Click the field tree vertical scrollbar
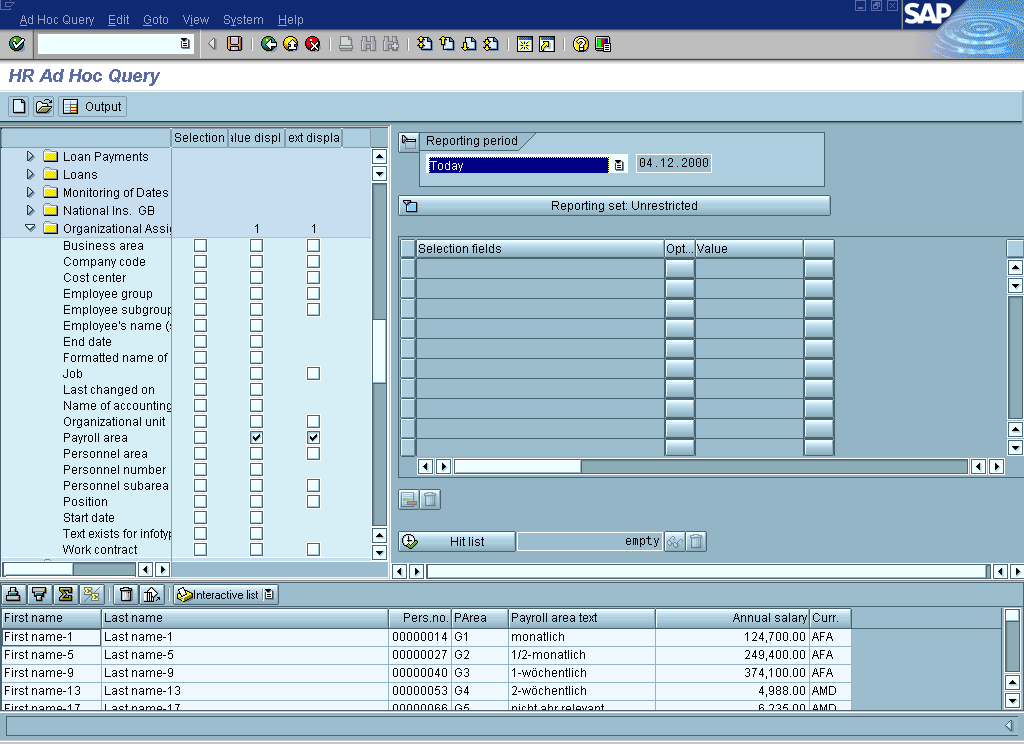 [379, 354]
